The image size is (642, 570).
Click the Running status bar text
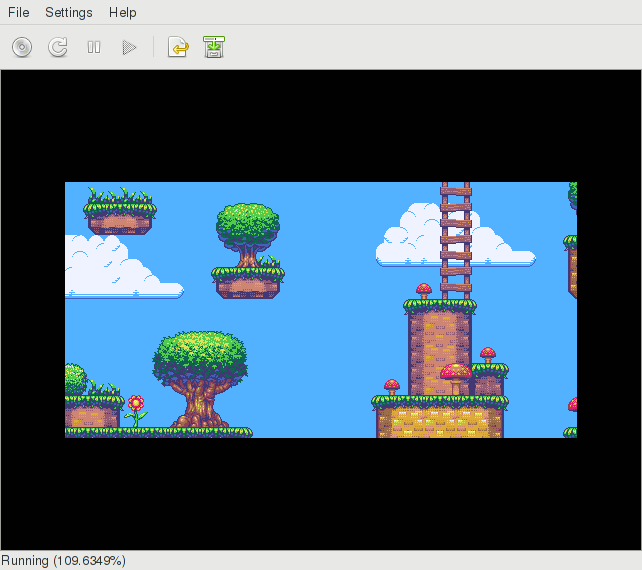63,560
